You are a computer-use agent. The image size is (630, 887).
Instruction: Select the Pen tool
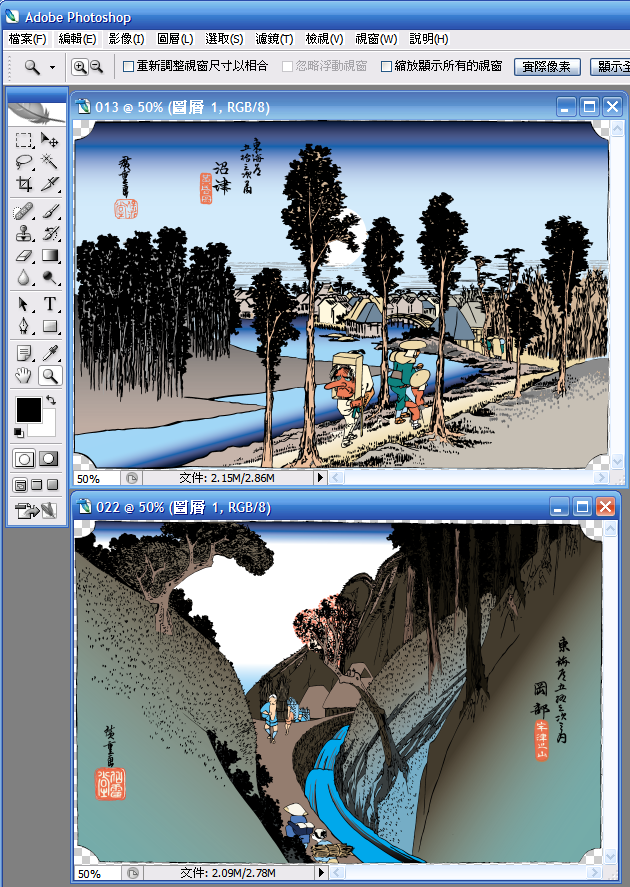point(23,326)
